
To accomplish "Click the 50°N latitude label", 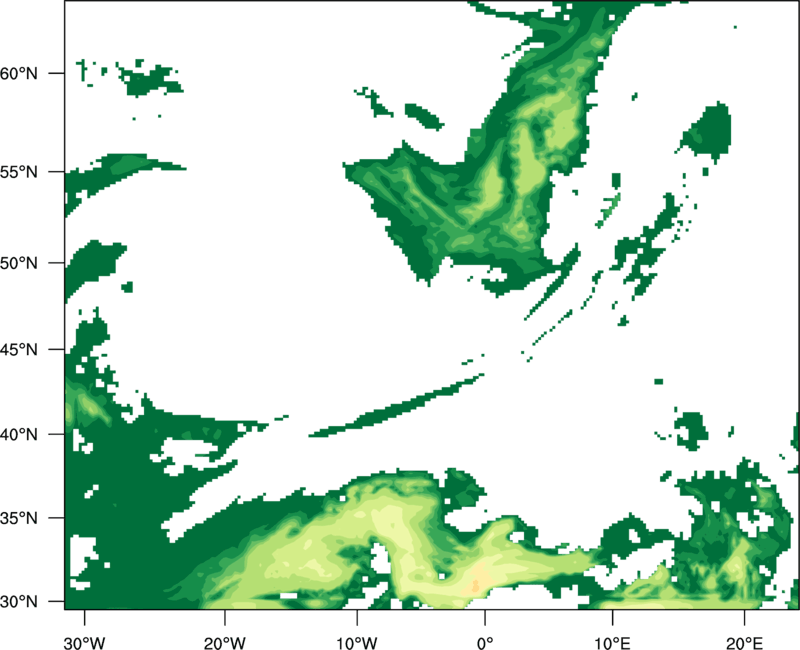I will pyautogui.click(x=19, y=263).
